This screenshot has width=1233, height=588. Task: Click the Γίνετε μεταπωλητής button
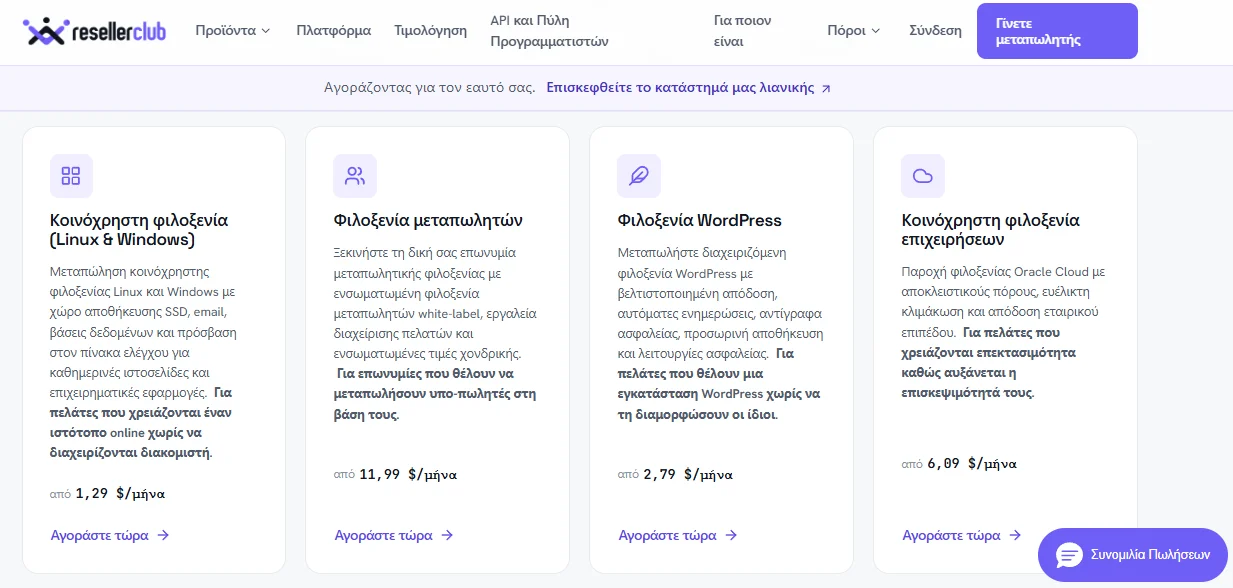(x=1057, y=31)
